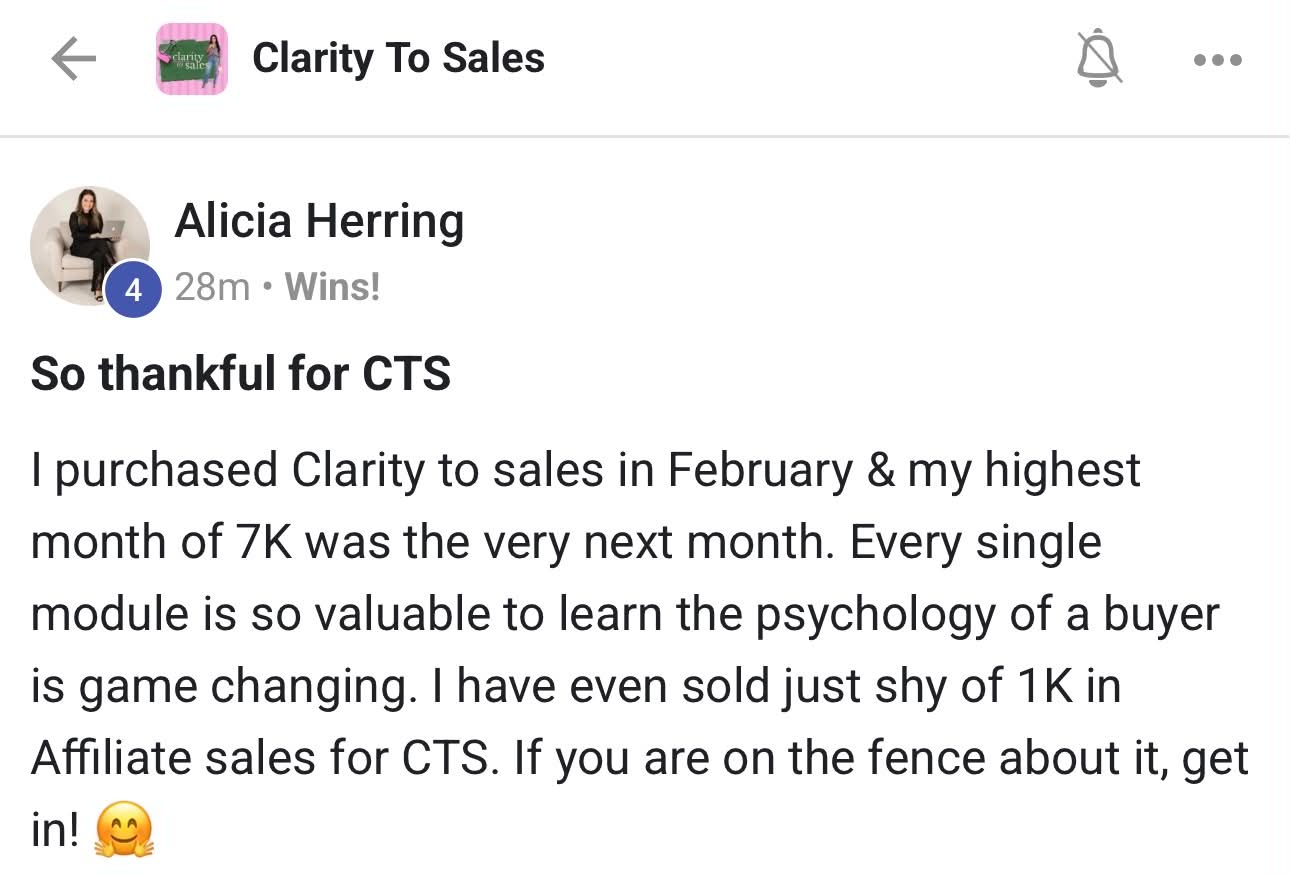
Task: Open Alicia Herring's profile name link
Action: tap(319, 221)
